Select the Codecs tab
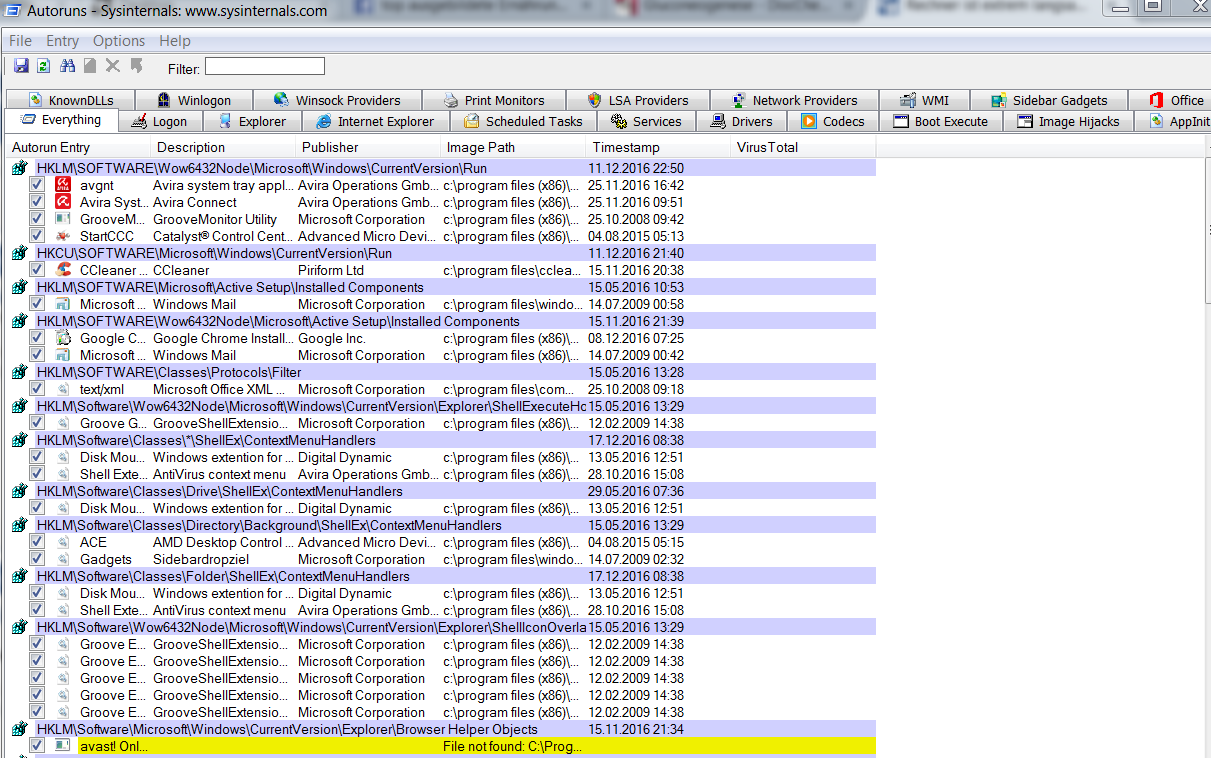Screen dimensions: 1211x758 [834, 121]
